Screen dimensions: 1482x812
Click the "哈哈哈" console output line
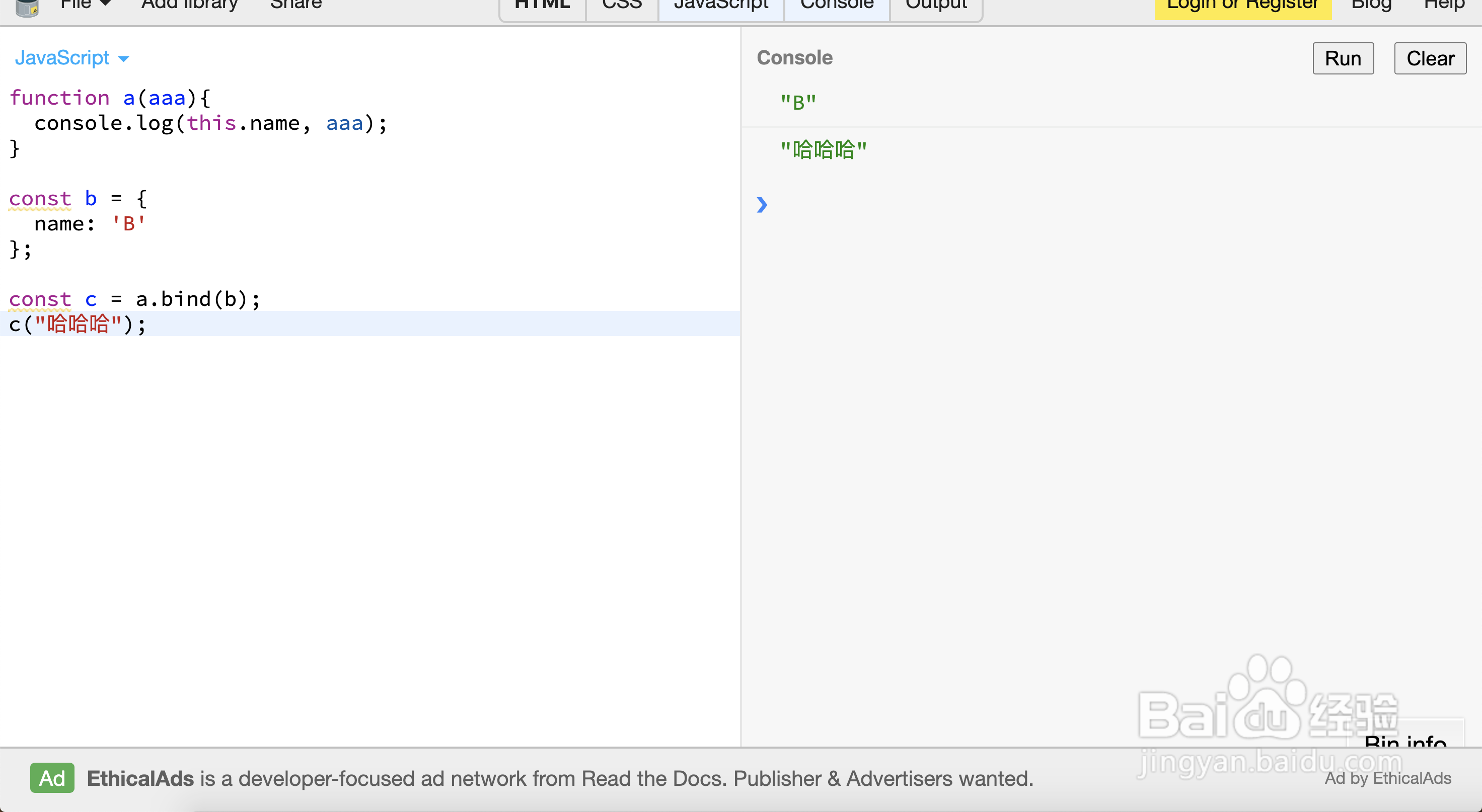[x=823, y=150]
